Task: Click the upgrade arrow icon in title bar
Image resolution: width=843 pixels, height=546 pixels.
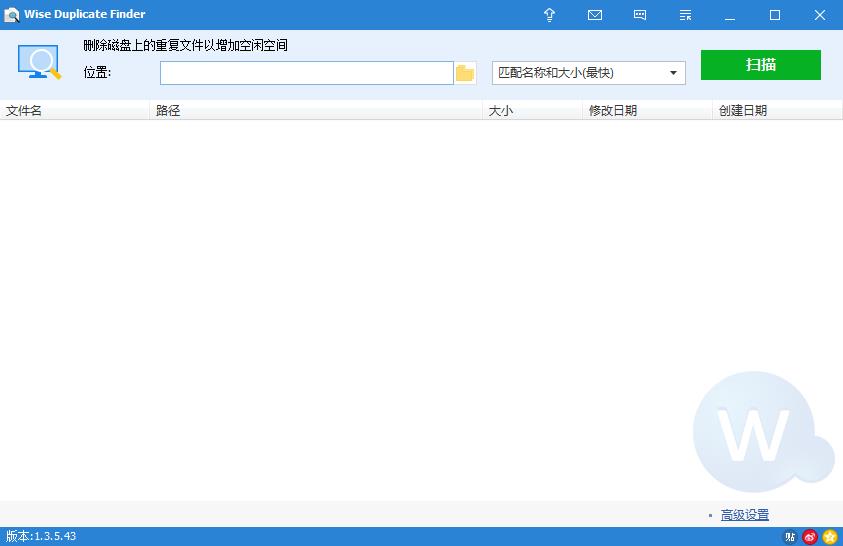Action: click(x=549, y=15)
